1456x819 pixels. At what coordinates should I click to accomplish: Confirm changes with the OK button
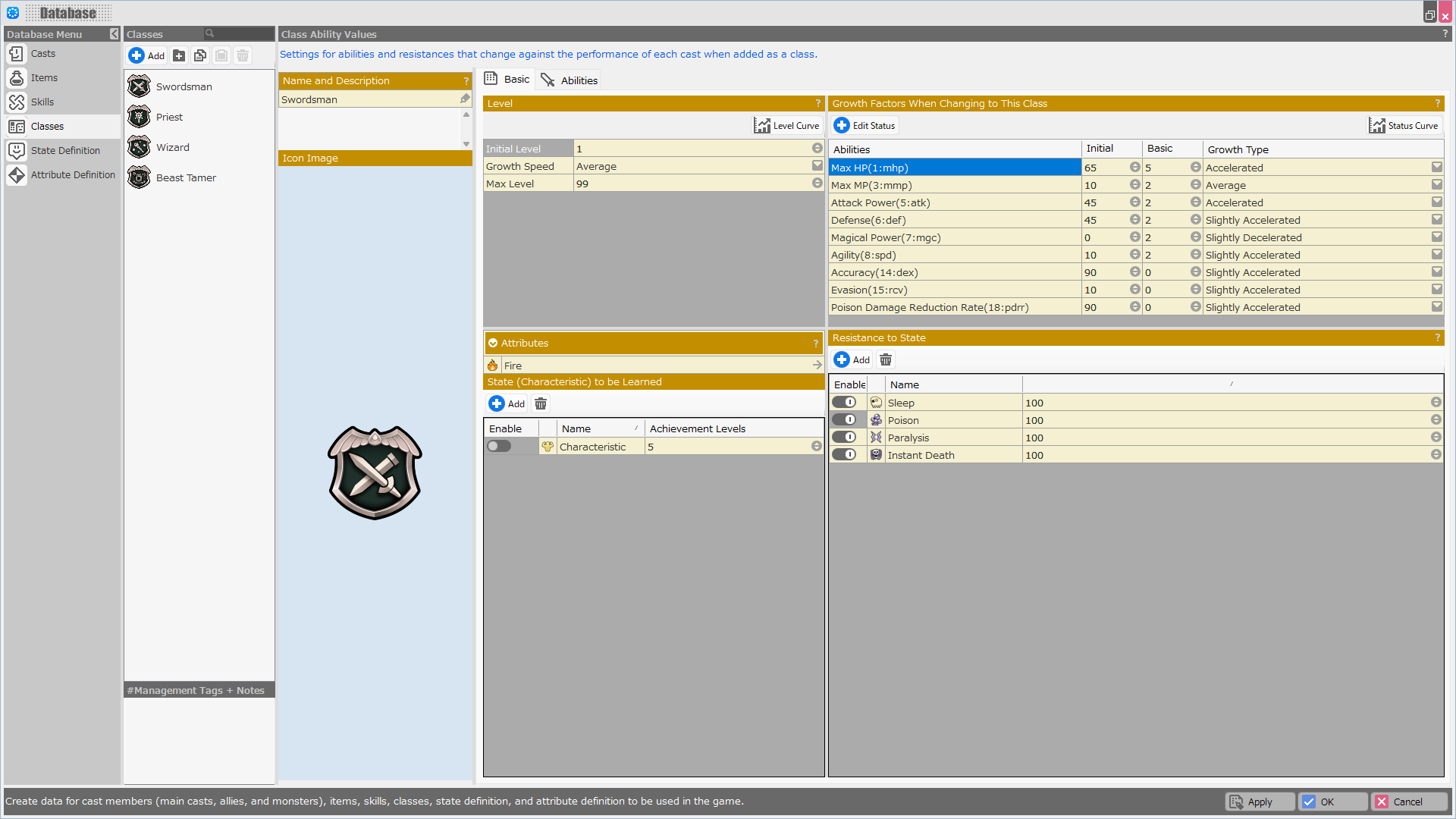click(x=1332, y=802)
